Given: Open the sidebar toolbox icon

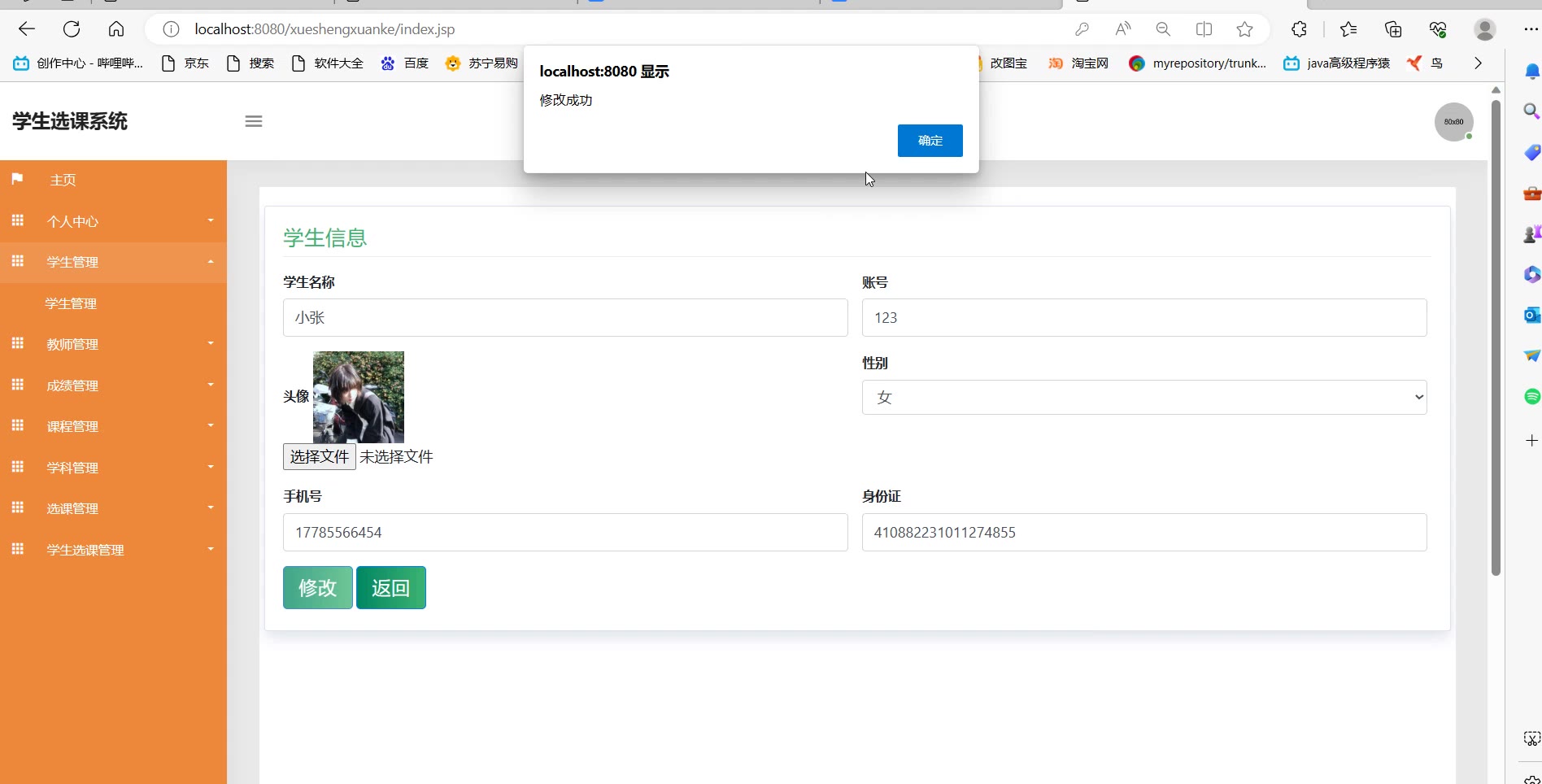Looking at the screenshot, I should (x=1531, y=194).
